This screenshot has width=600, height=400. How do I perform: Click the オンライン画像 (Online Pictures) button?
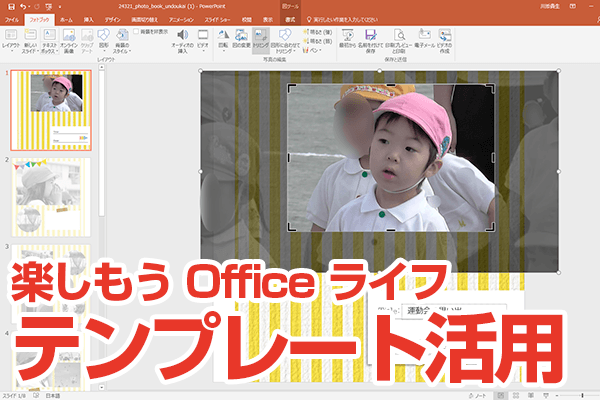click(69, 41)
